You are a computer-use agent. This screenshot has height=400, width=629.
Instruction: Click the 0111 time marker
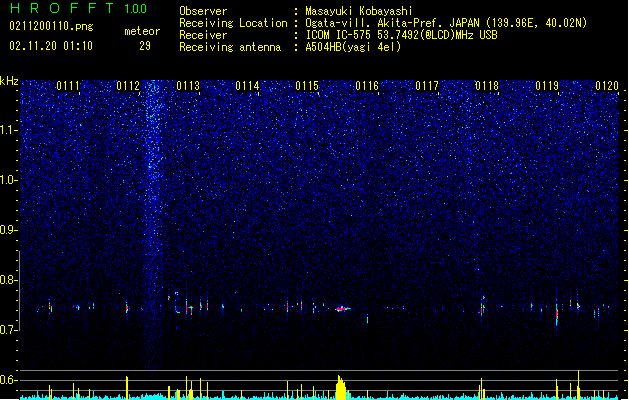(x=68, y=86)
